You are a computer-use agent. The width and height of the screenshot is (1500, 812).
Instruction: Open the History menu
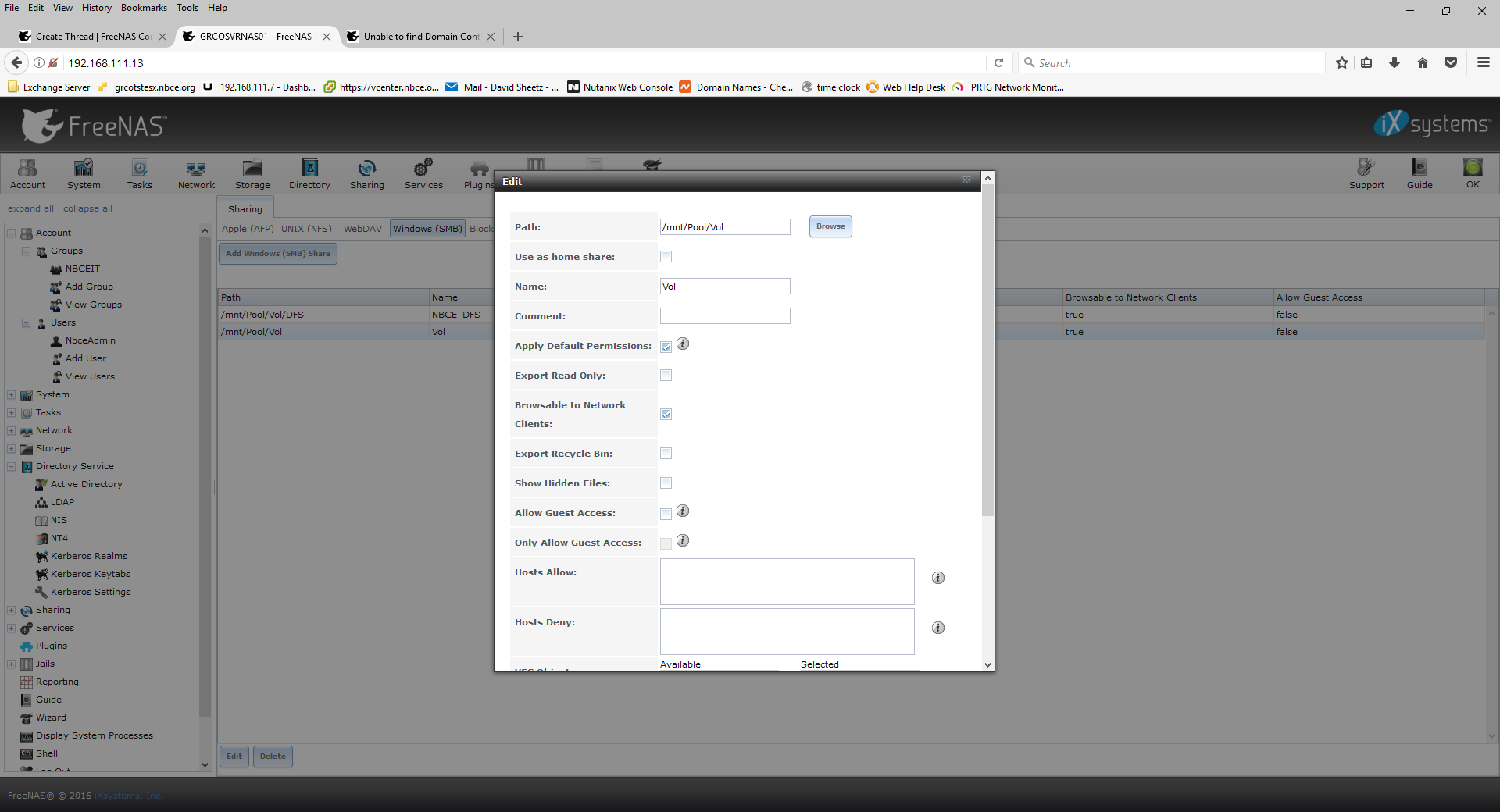[x=96, y=8]
